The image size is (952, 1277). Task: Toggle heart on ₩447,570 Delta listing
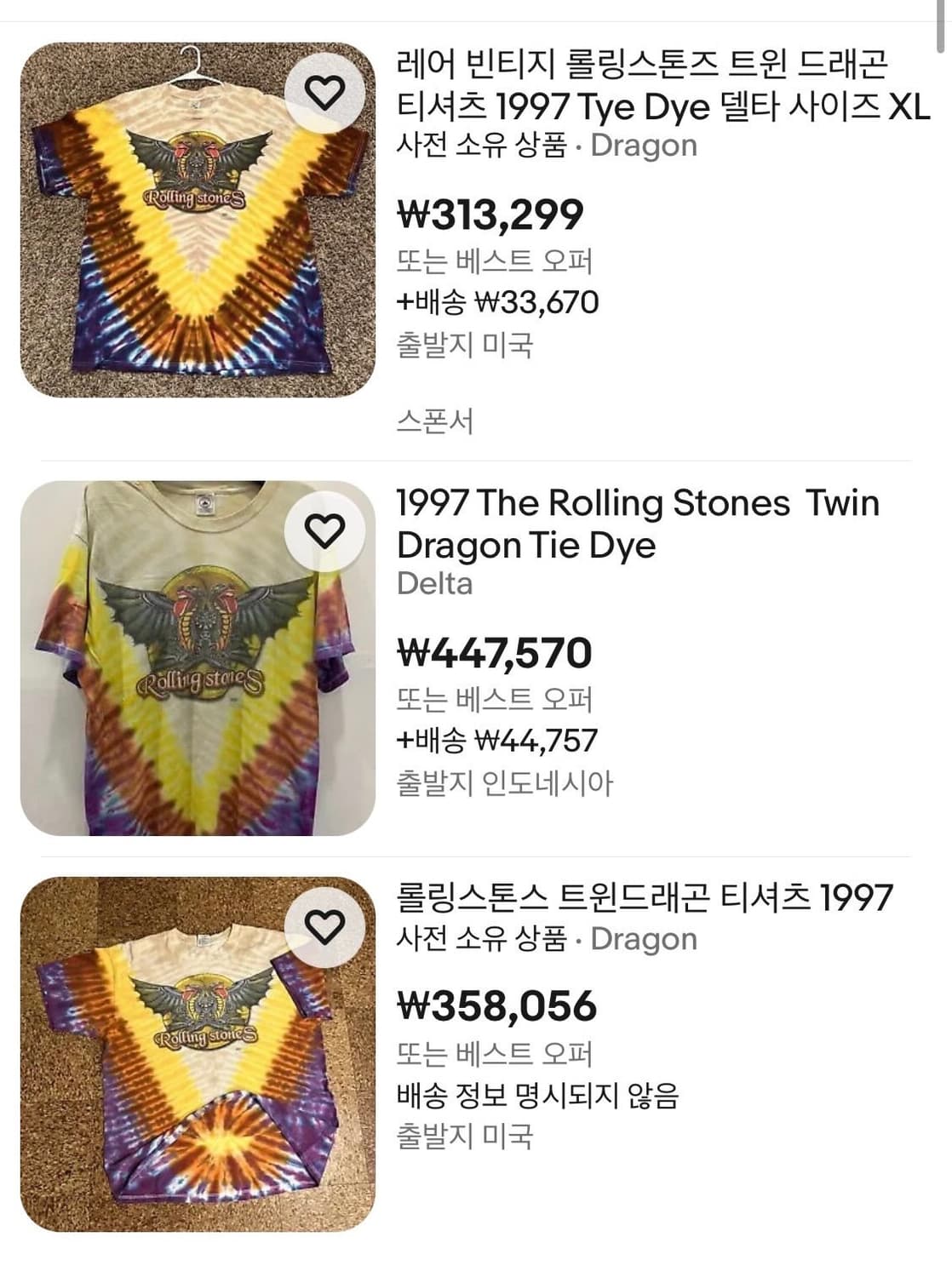[324, 531]
